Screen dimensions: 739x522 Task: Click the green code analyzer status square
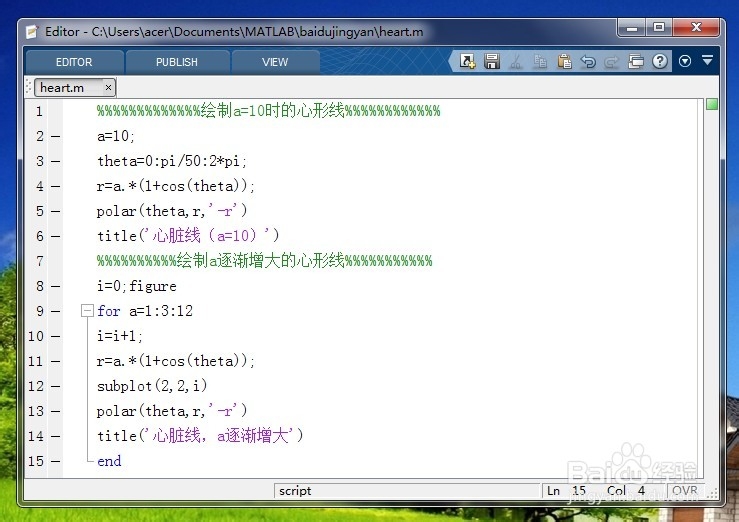(x=712, y=104)
